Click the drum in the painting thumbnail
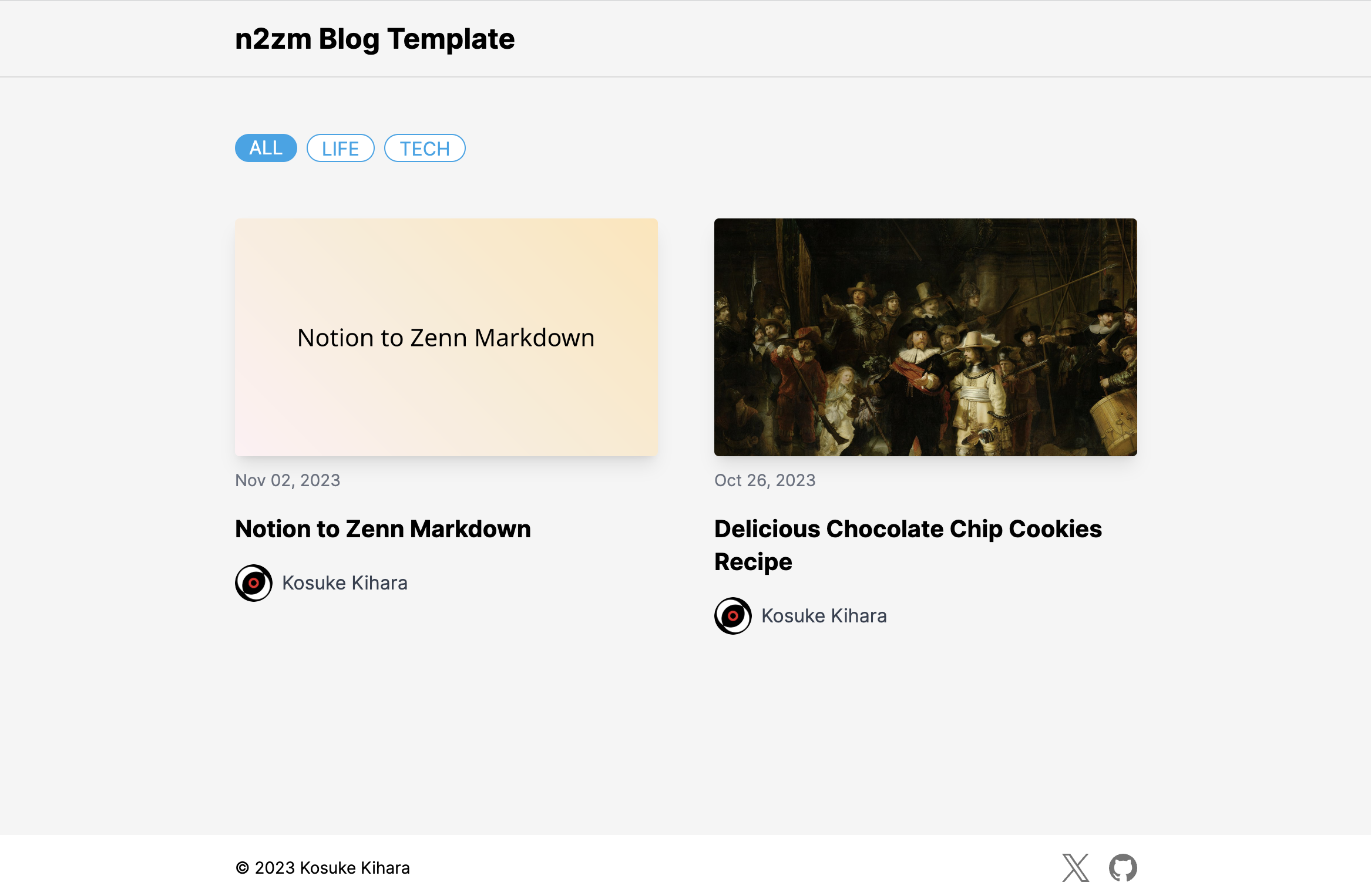Image resolution: width=1371 pixels, height=896 pixels. click(x=1115, y=420)
